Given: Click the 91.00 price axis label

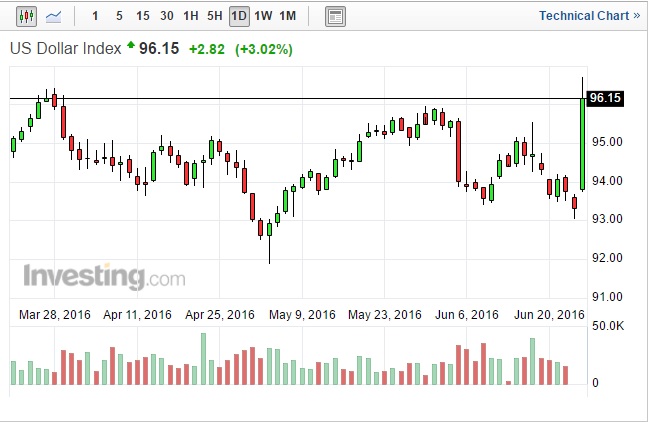Looking at the screenshot, I should pyautogui.click(x=607, y=297).
